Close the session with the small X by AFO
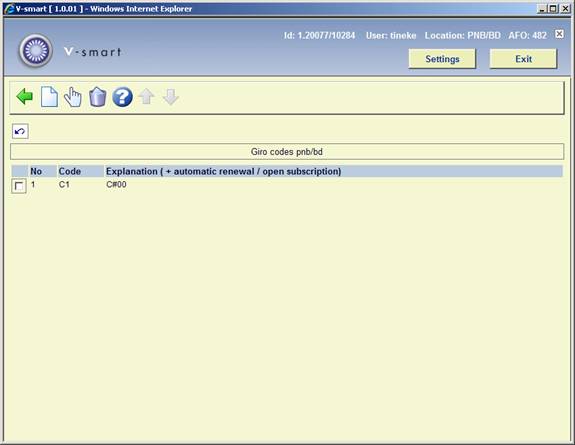 (x=559, y=34)
